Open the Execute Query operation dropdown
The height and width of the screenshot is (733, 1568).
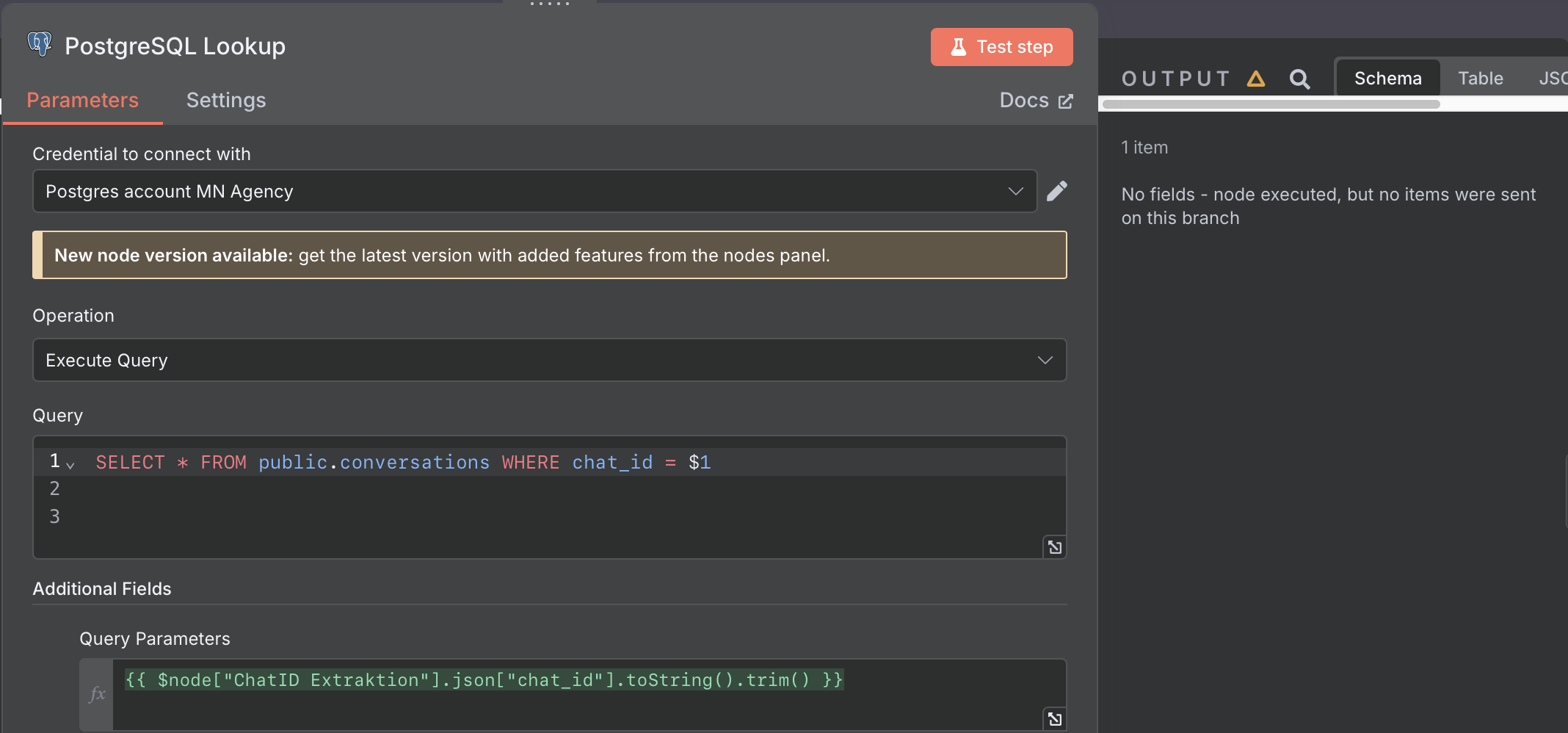point(549,360)
